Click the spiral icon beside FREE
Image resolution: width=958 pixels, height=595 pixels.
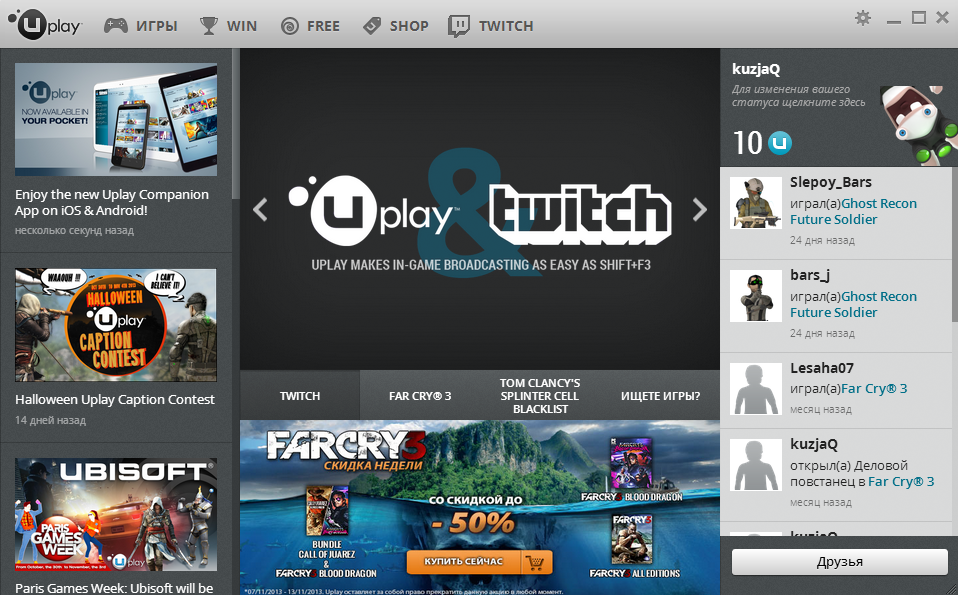(x=290, y=26)
